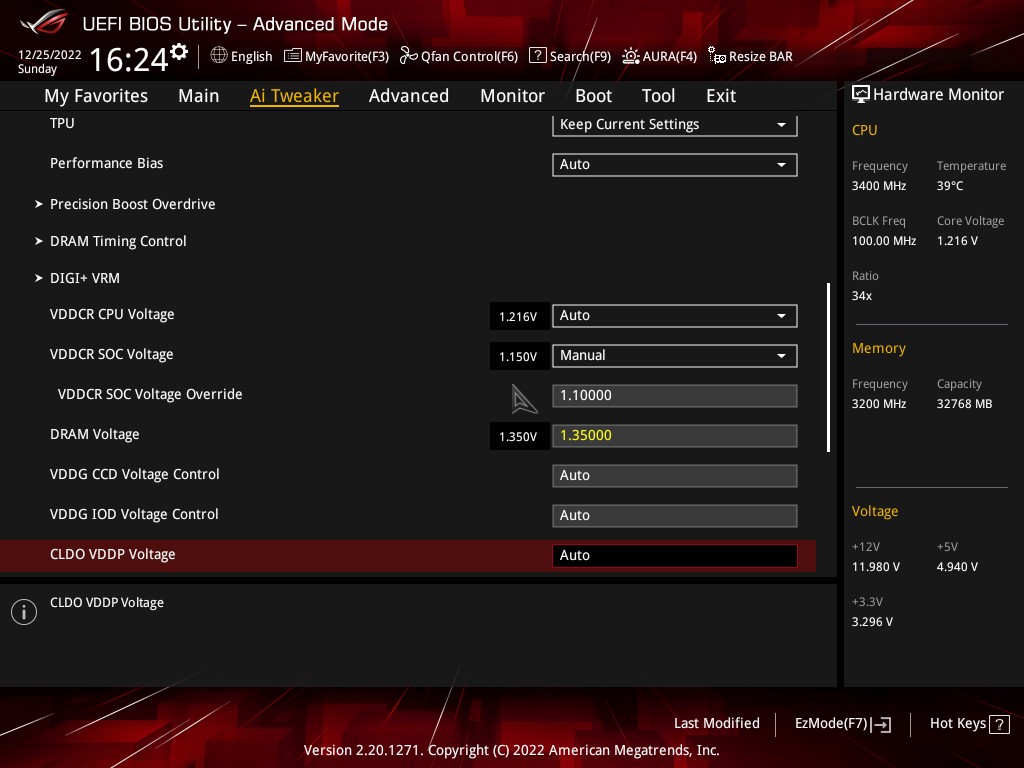
Task: Click the Sunday weekday text
Action: (37, 69)
